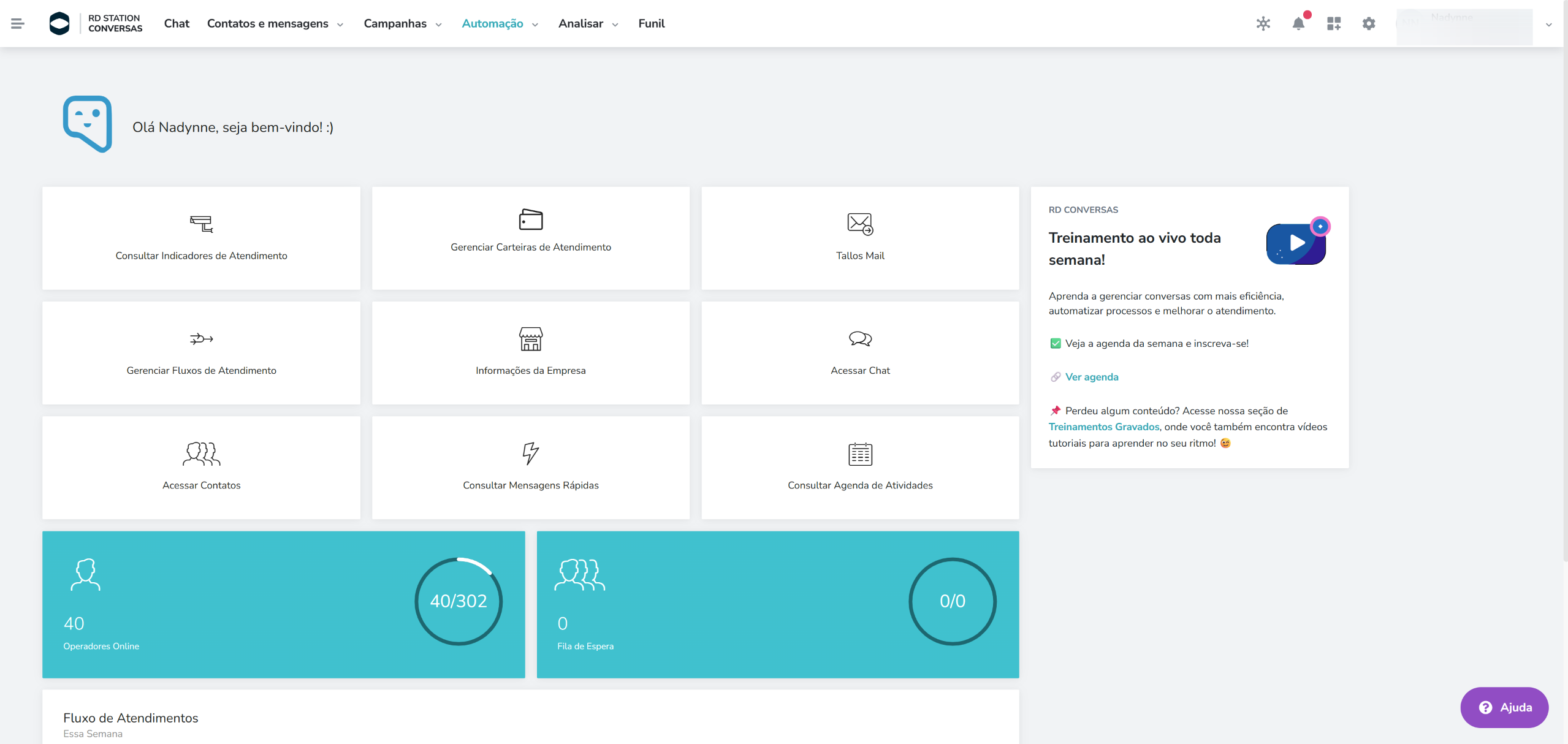Open Consultar Agenda de Atividades calendar icon
Viewport: 1568px width, 744px height.
(860, 454)
